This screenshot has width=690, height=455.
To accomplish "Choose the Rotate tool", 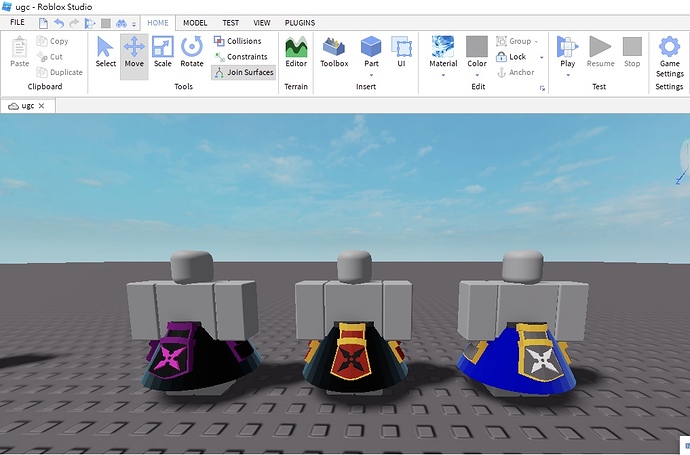I will pos(192,52).
